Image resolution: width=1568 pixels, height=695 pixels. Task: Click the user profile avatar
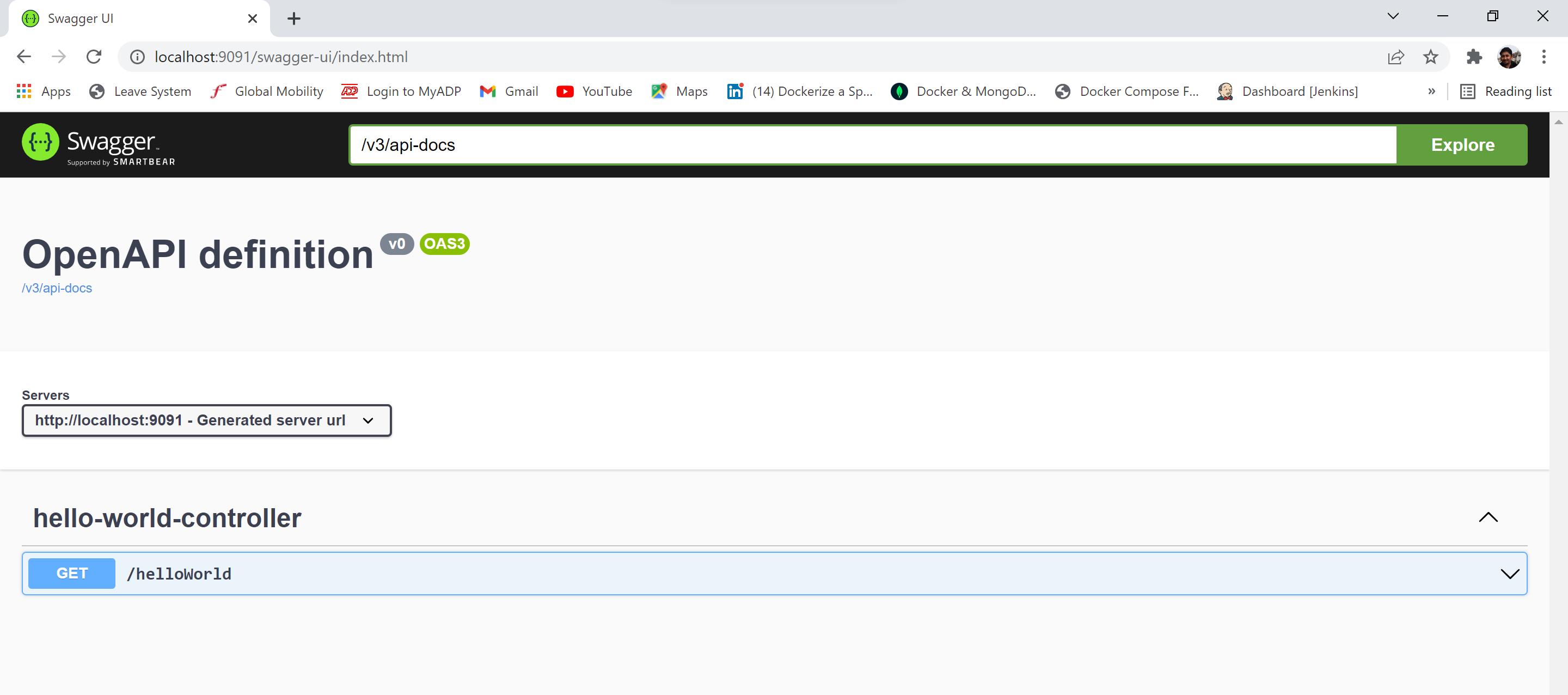1508,57
